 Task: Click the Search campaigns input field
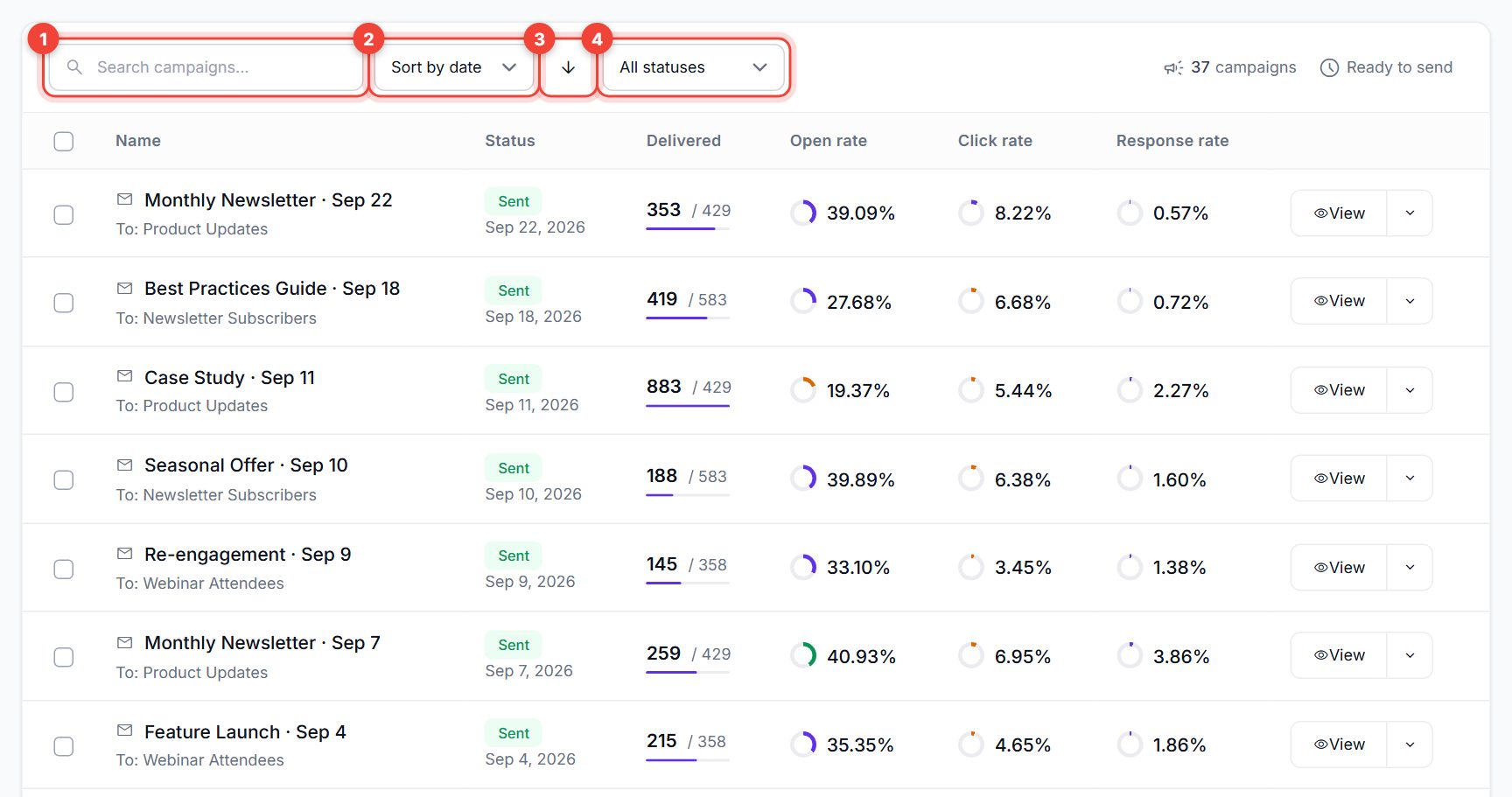coord(206,67)
